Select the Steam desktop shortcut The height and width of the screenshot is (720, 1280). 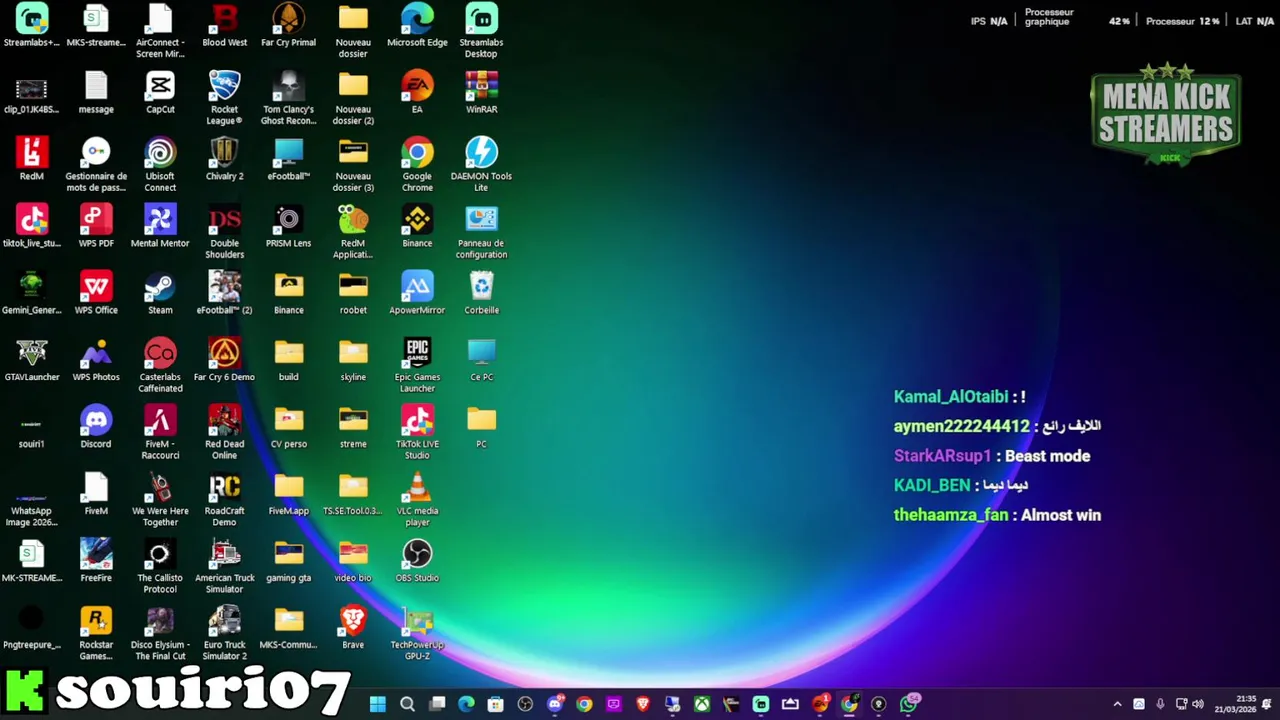point(160,294)
